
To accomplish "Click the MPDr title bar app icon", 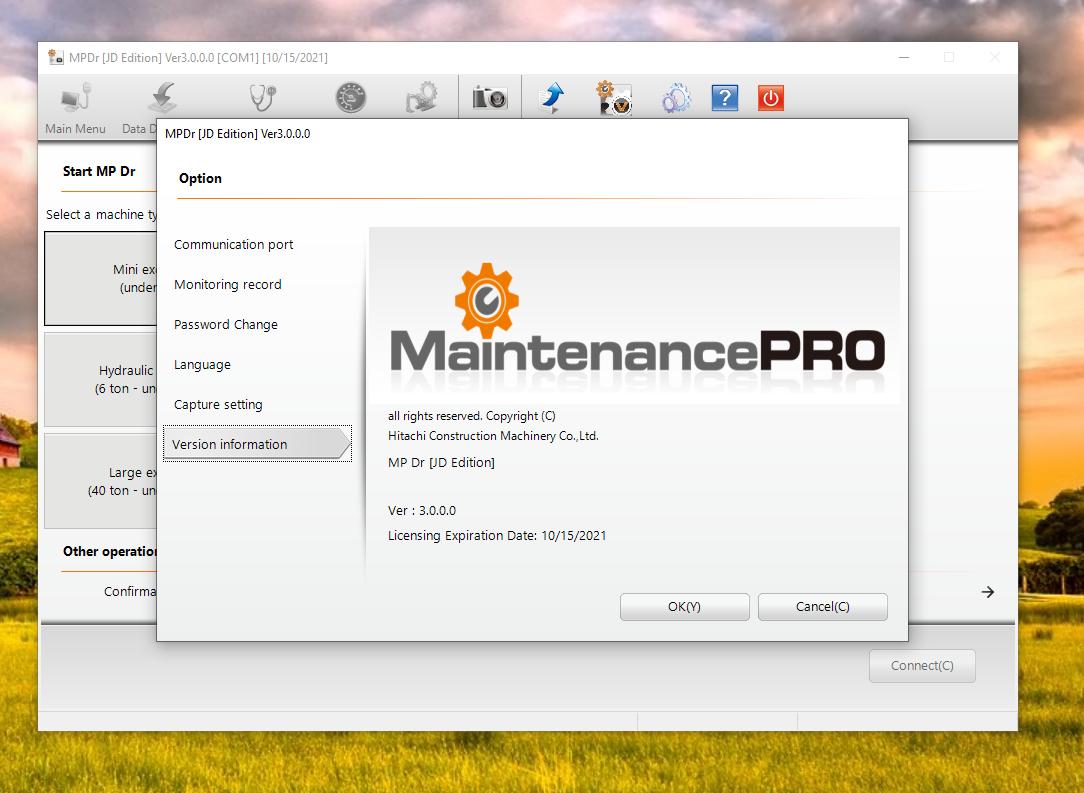I will [x=56, y=57].
